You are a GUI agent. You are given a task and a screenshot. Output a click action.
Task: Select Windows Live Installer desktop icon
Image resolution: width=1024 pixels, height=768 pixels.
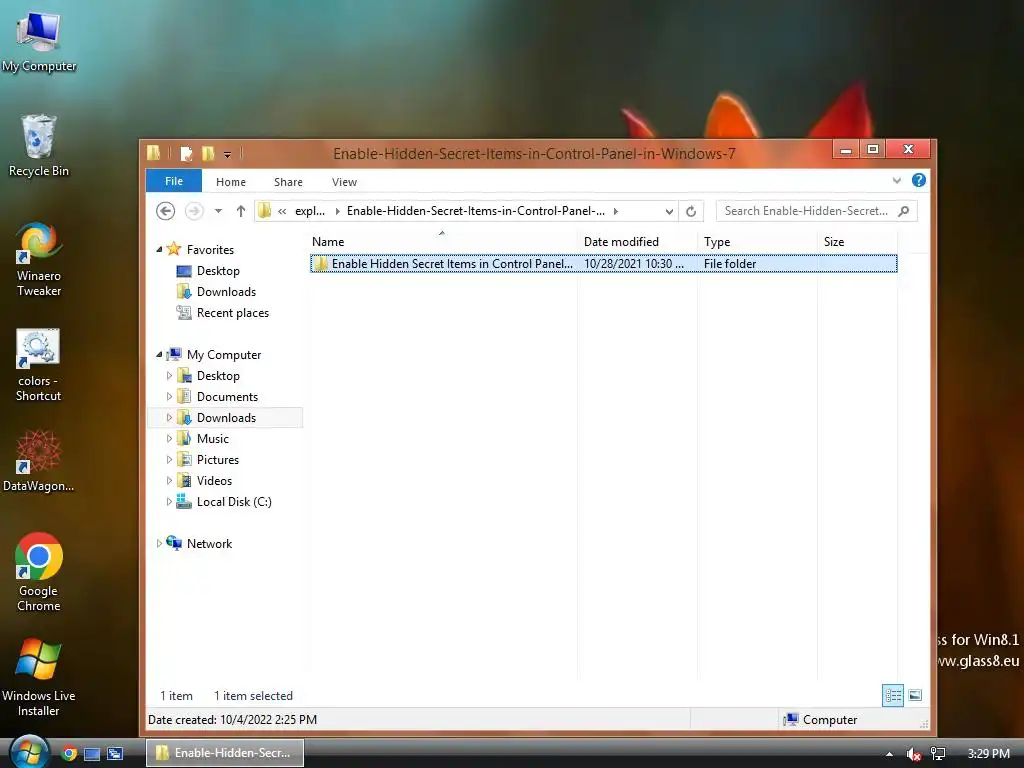[39, 677]
